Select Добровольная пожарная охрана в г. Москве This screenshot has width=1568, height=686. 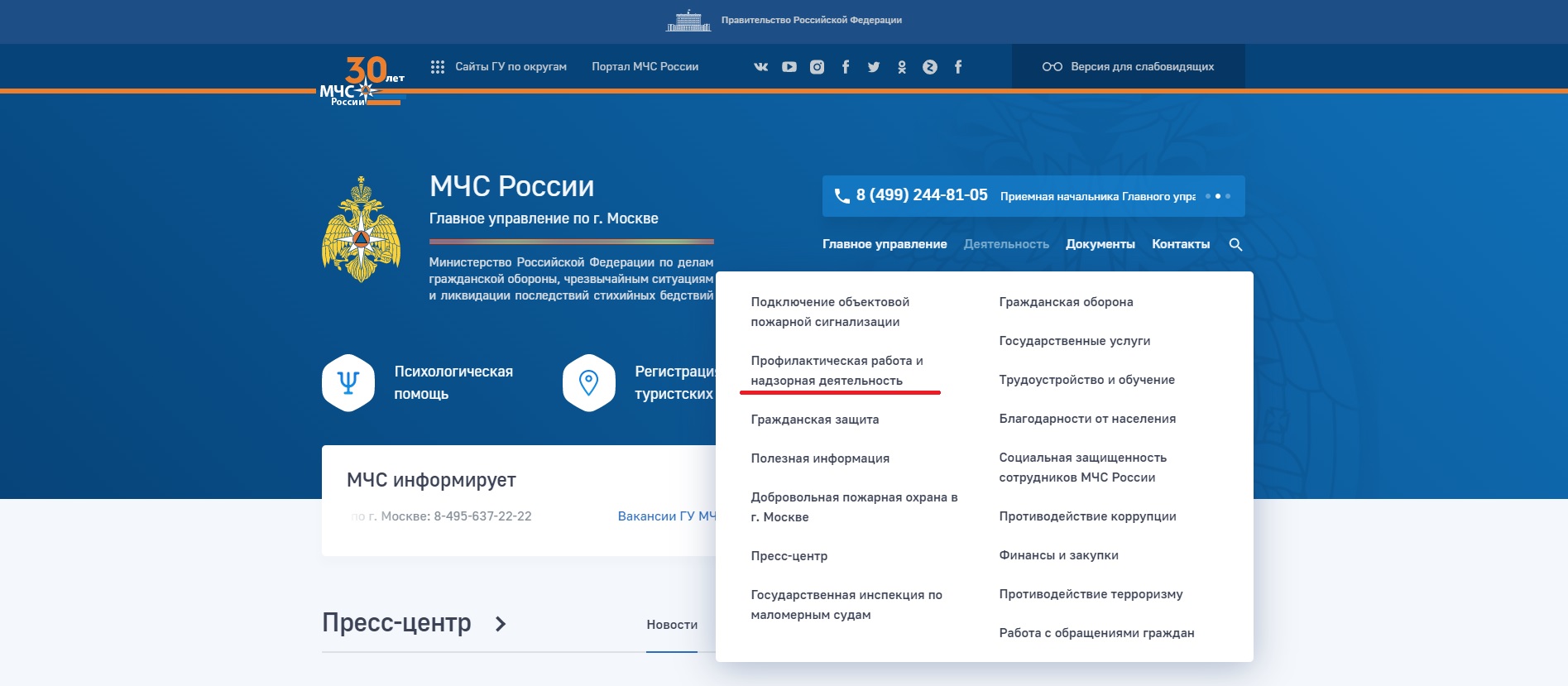click(854, 507)
